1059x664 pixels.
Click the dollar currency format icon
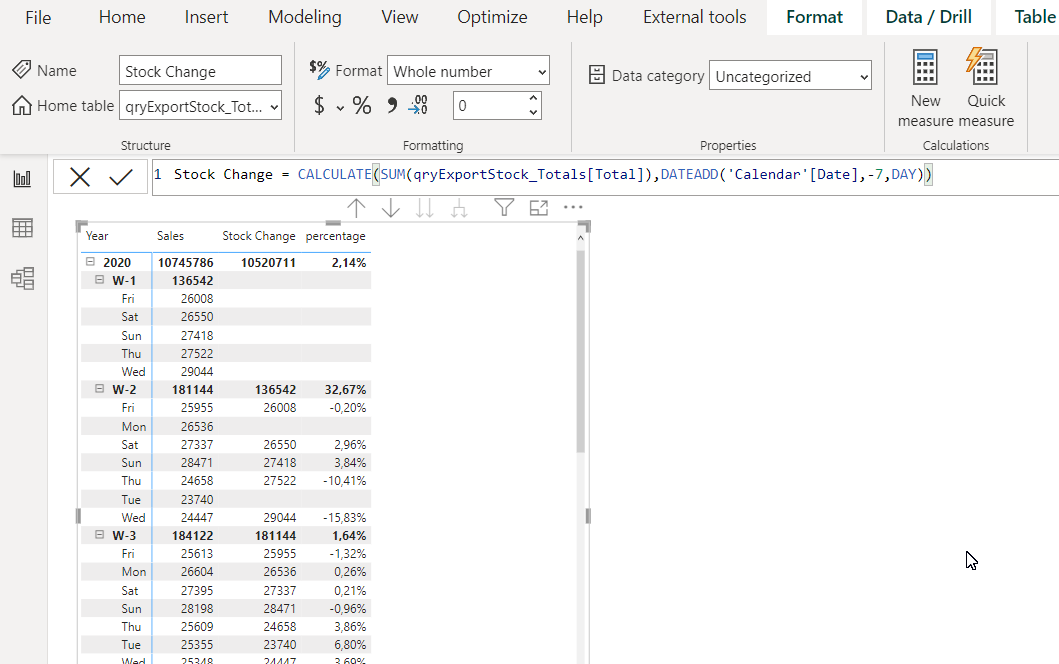click(x=319, y=105)
